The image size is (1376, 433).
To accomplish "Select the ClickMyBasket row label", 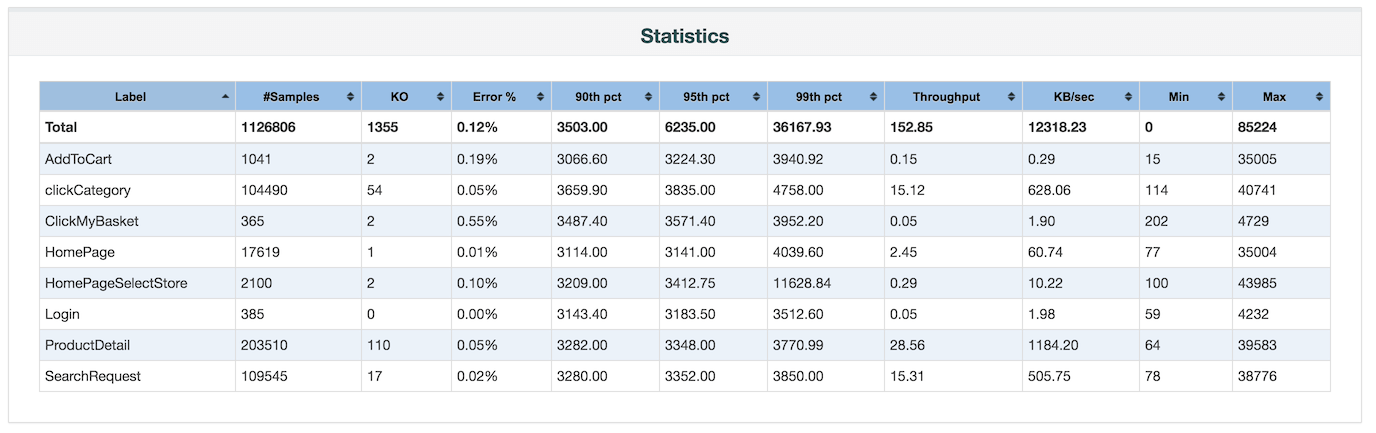I will [x=92, y=221].
